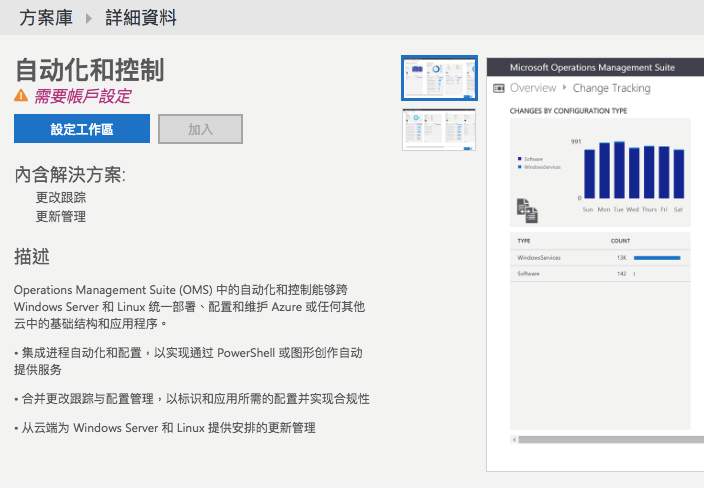Click the Sat bar in the chart

click(679, 174)
